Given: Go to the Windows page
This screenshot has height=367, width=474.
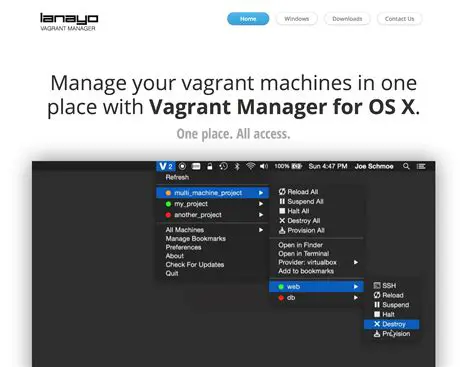Looking at the screenshot, I should pos(296,19).
